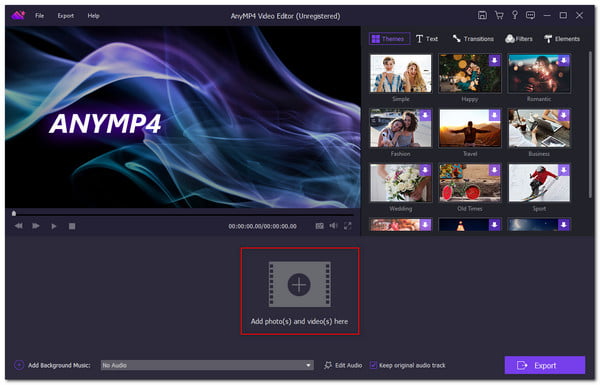Select the Old Times theme thumbnail
Screen dimensions: 600x385
coord(470,183)
